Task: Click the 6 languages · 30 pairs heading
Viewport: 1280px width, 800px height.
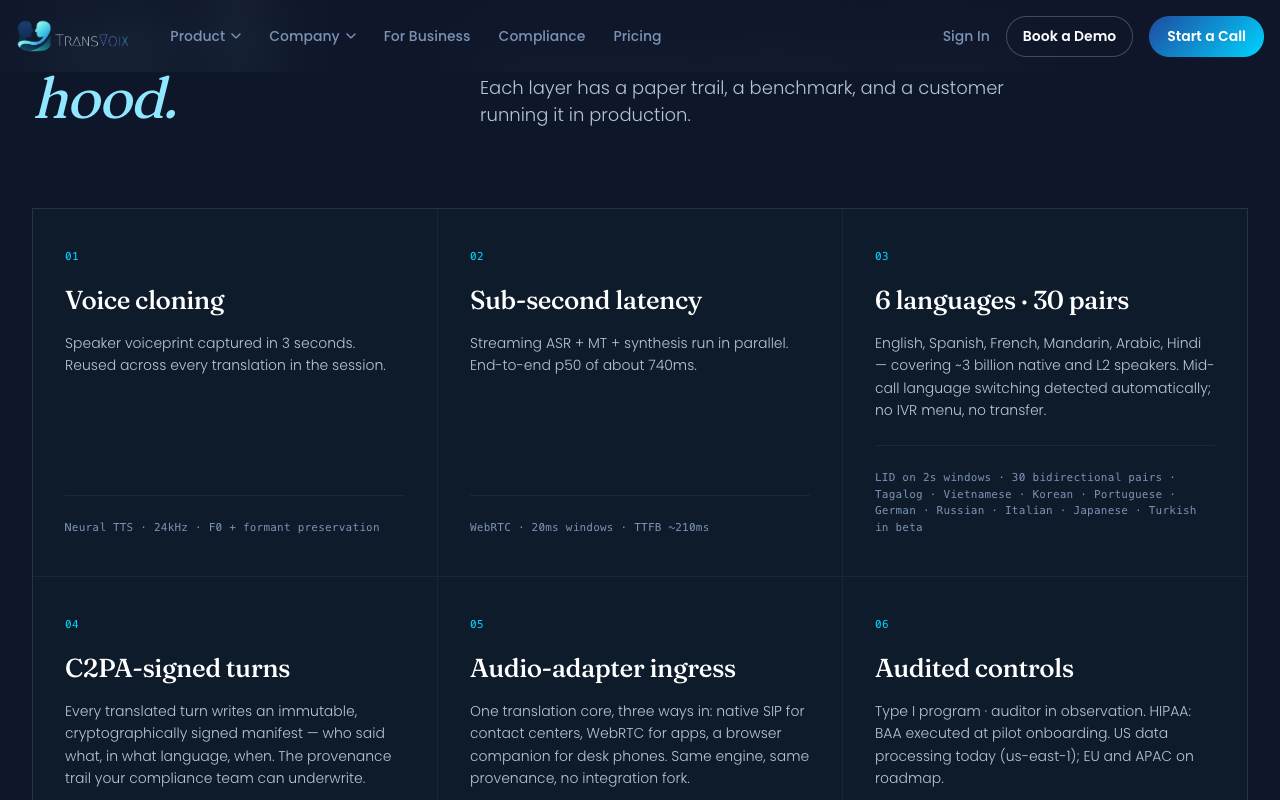Action: (1002, 300)
